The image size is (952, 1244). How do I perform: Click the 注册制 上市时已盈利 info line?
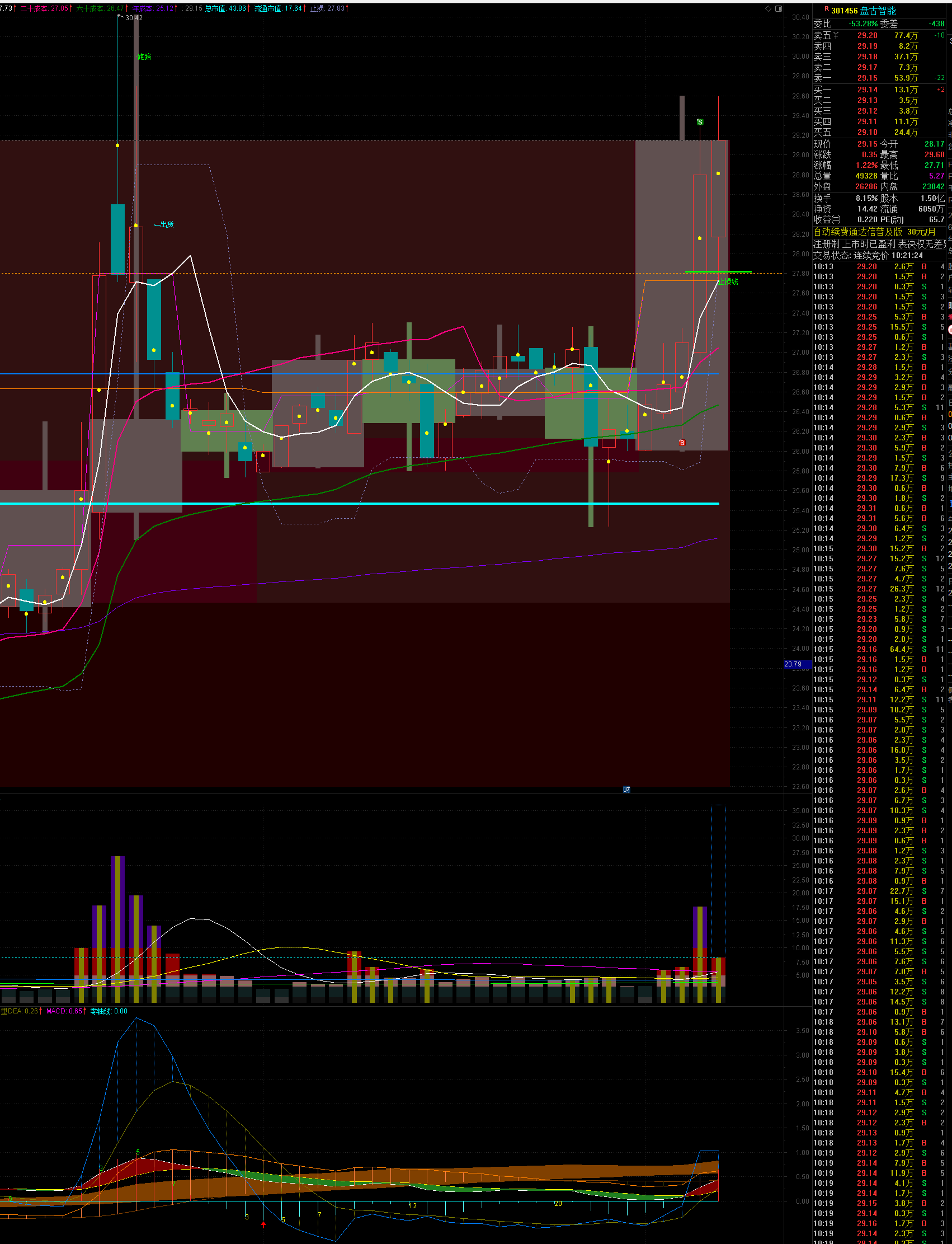(x=880, y=244)
